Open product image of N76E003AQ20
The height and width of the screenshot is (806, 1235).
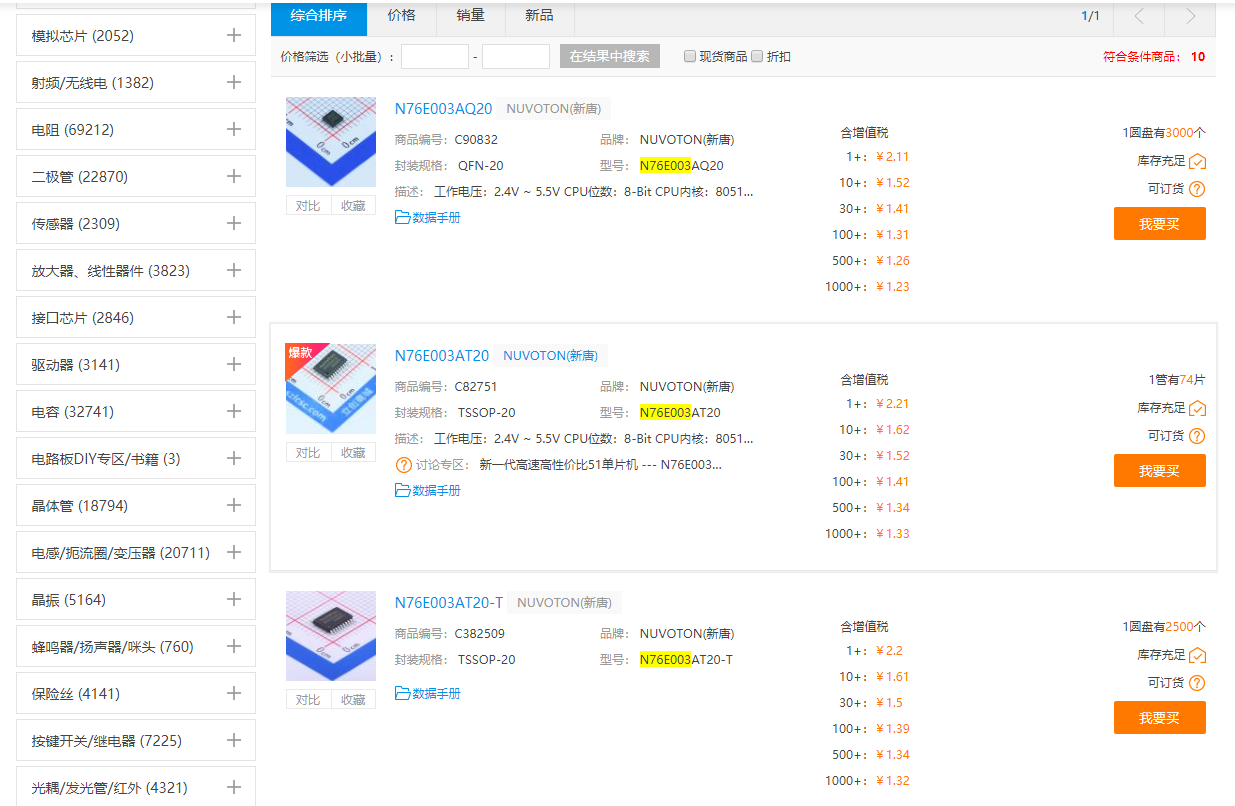331,142
